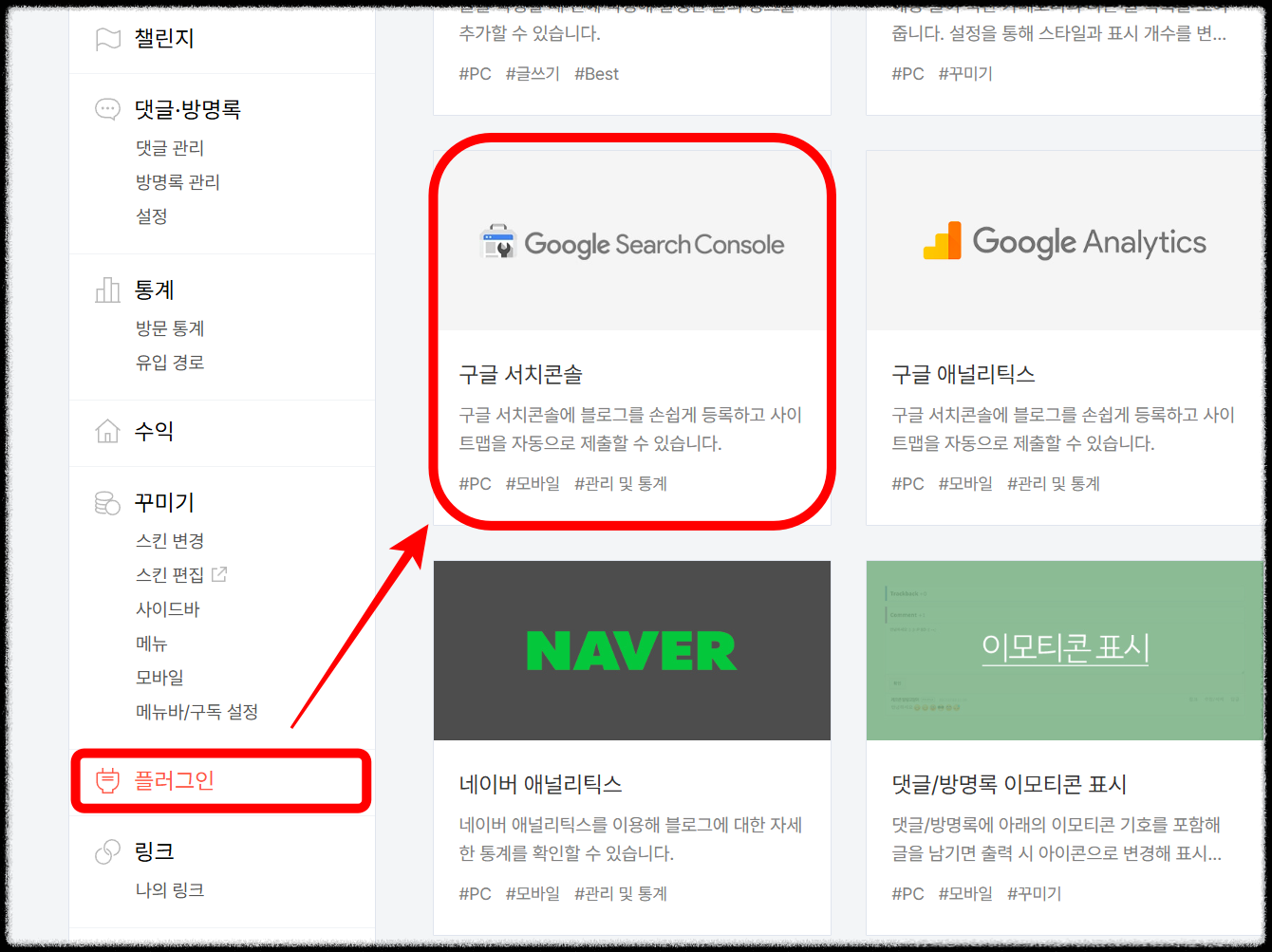View 방문 통계
1272x952 pixels.
pyautogui.click(x=170, y=328)
